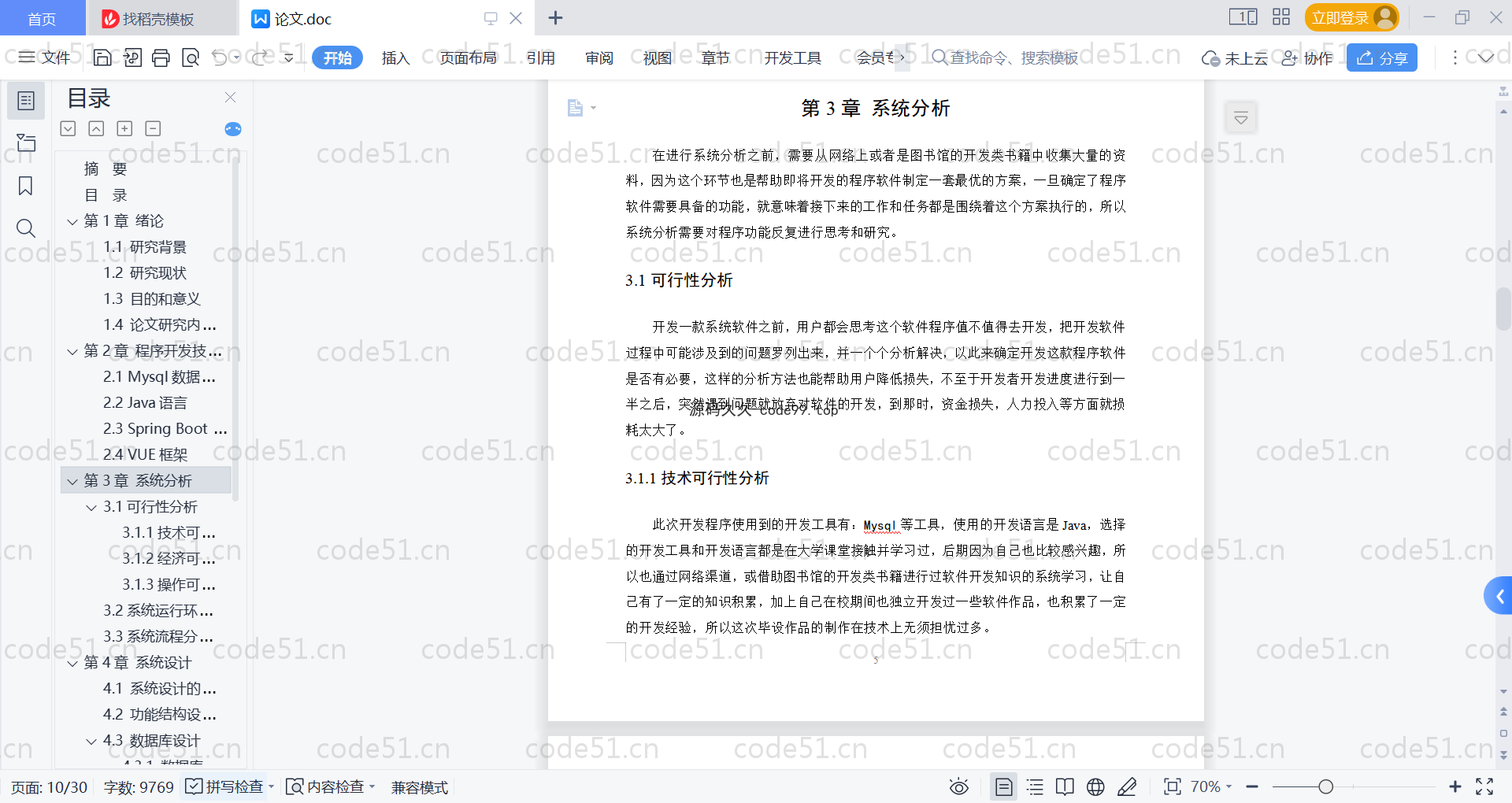The width and height of the screenshot is (1512, 803).
Task: Open the quick access toolbar dropdown arrow
Action: click(289, 57)
